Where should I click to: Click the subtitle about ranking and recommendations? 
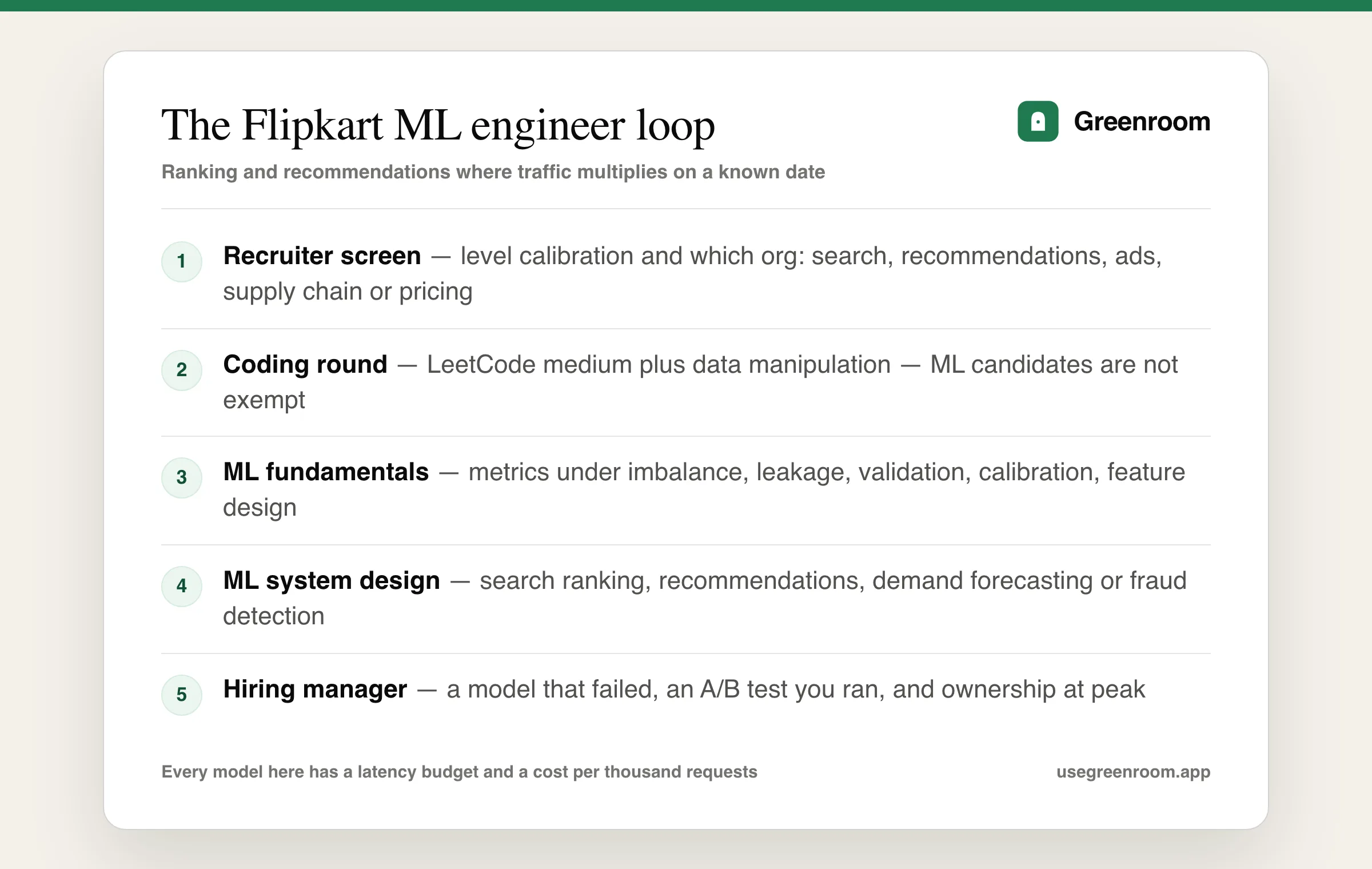tap(493, 172)
